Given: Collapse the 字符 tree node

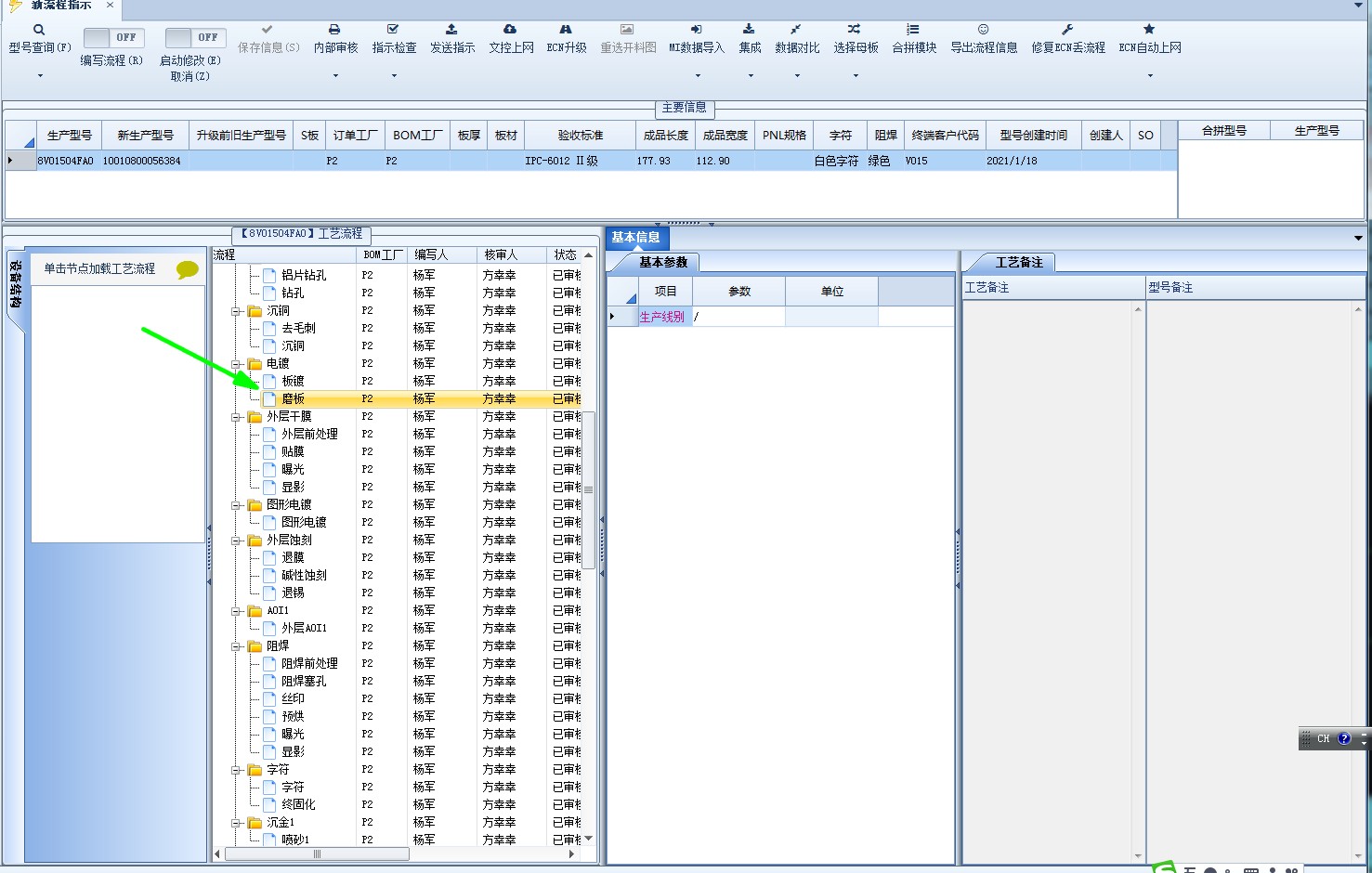Looking at the screenshot, I should coord(237,770).
